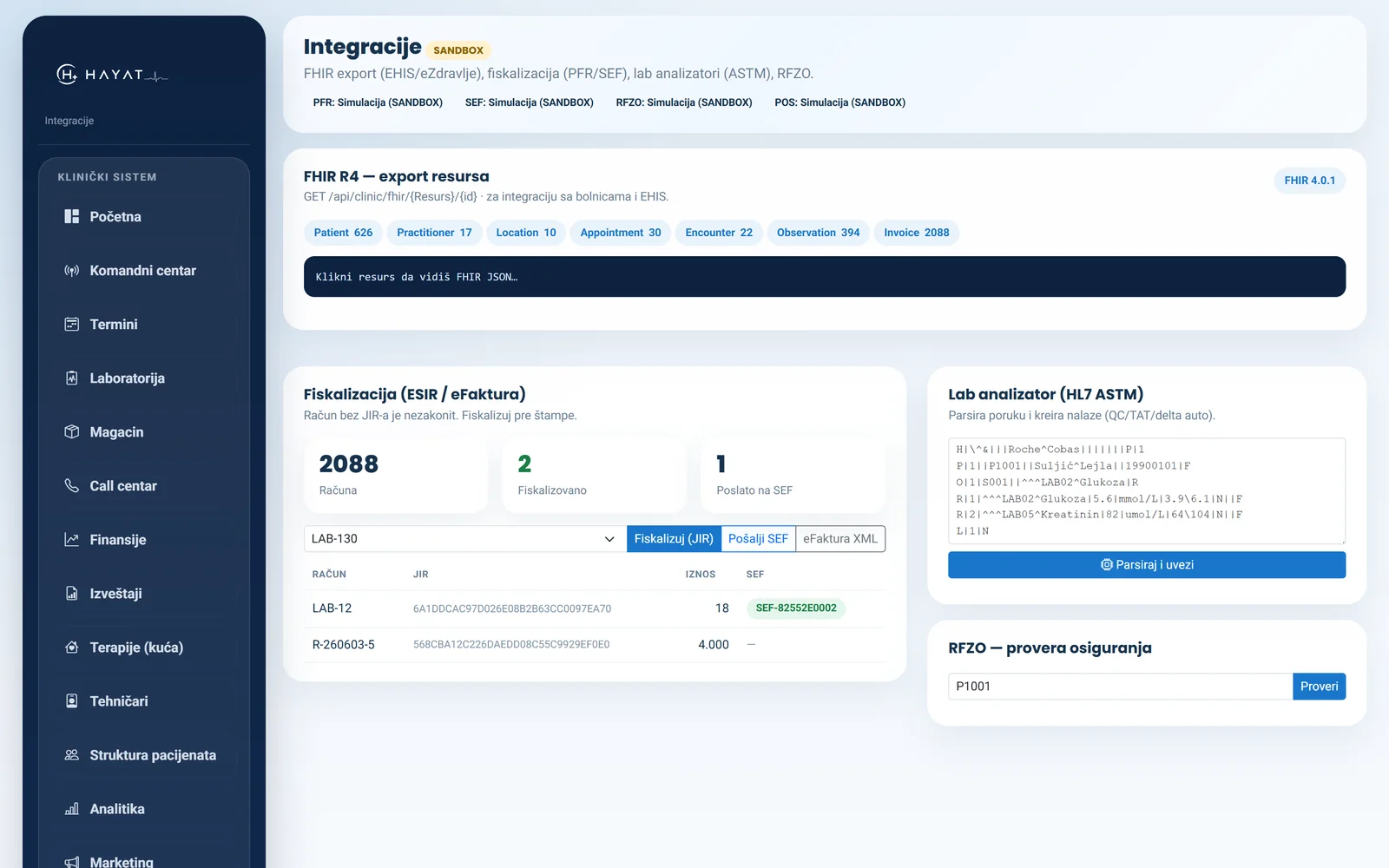Click Parsiraj i uvezi button
Image resolution: width=1389 pixels, height=868 pixels.
(1147, 564)
